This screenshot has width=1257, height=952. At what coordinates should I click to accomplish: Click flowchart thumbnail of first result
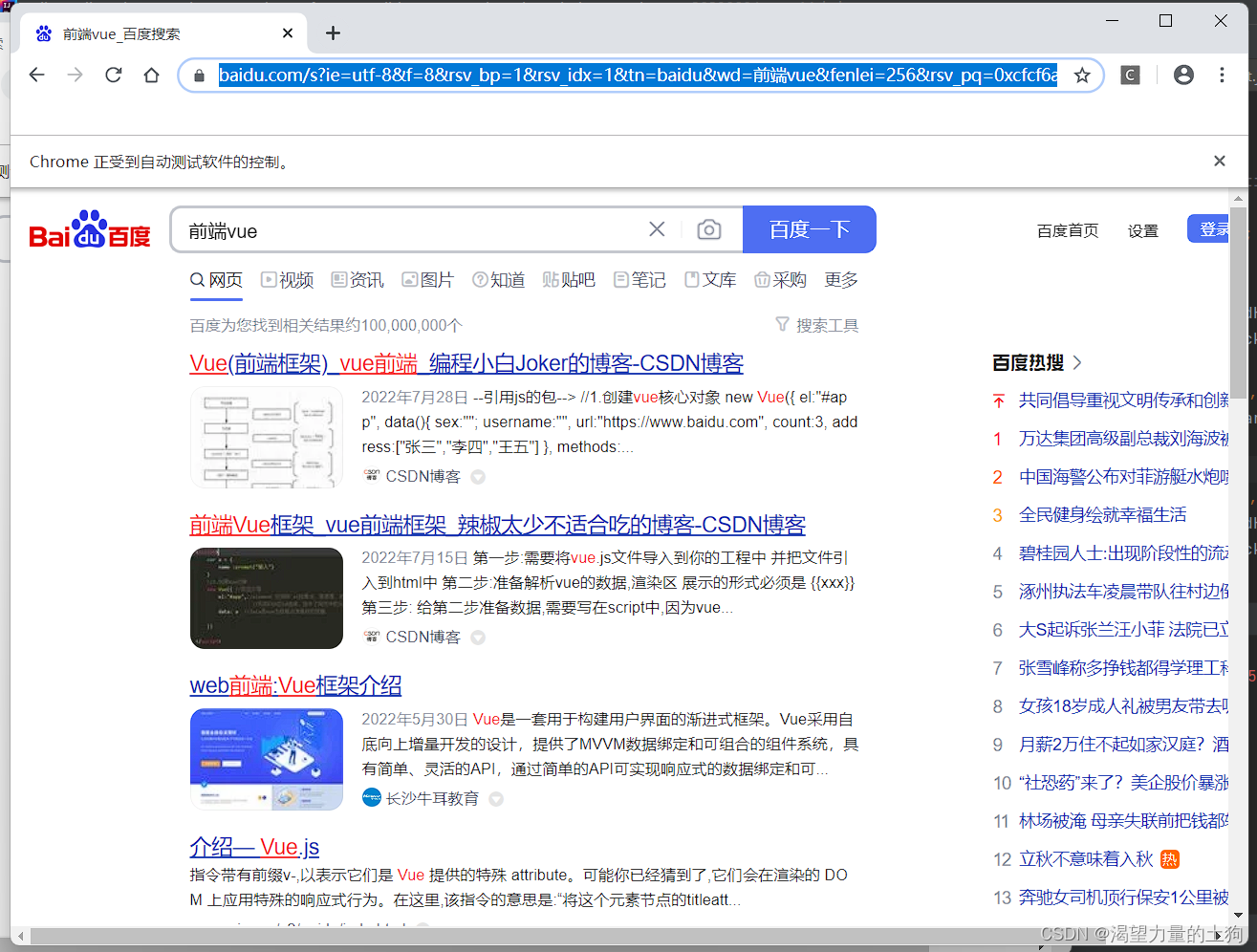(267, 438)
